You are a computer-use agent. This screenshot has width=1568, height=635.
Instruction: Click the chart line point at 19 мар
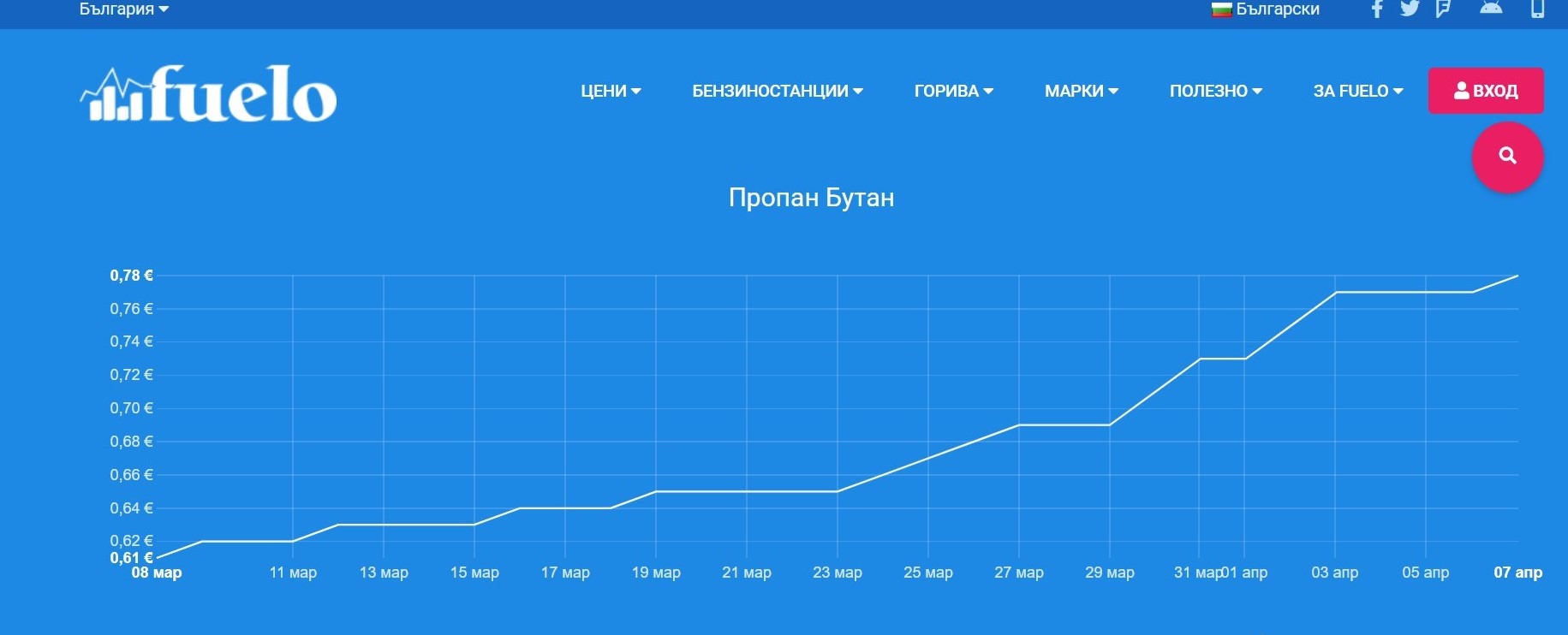point(656,492)
